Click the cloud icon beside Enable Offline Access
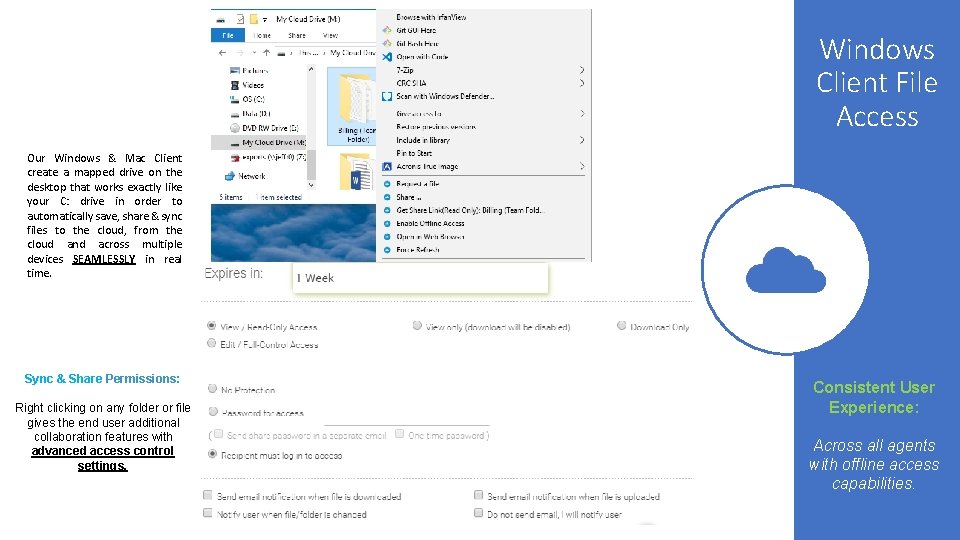The image size is (960, 540). [x=387, y=223]
